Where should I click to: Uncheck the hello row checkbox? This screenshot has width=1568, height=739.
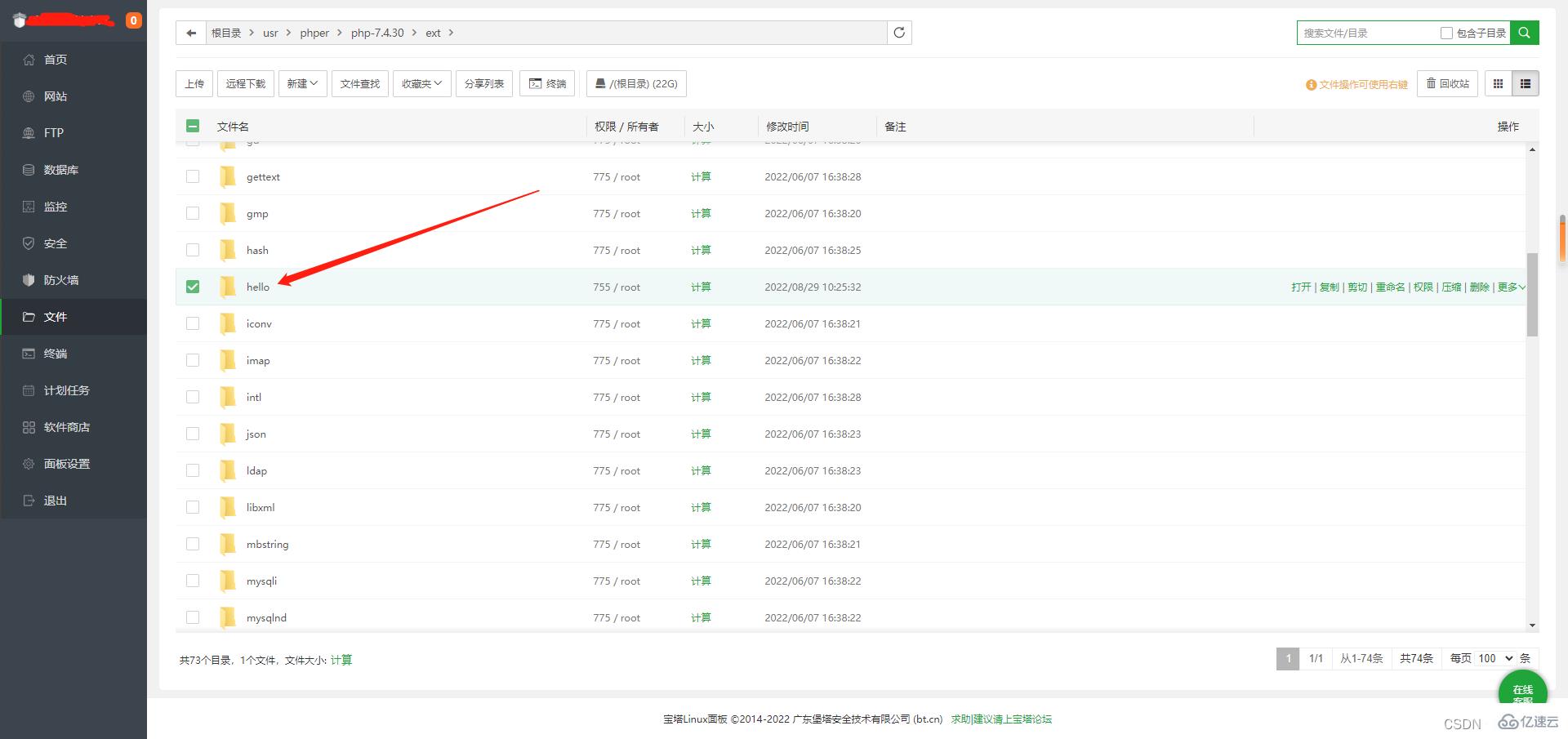point(193,287)
